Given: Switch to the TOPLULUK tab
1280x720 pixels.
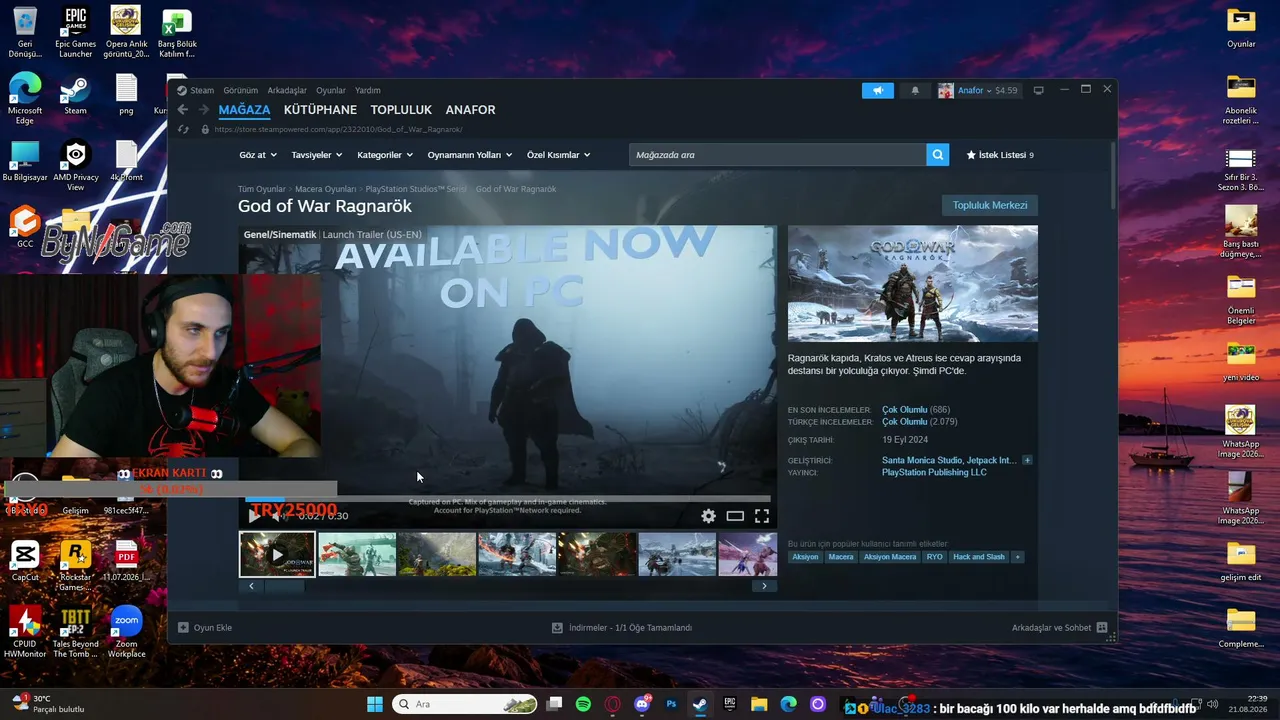Looking at the screenshot, I should tap(401, 110).
